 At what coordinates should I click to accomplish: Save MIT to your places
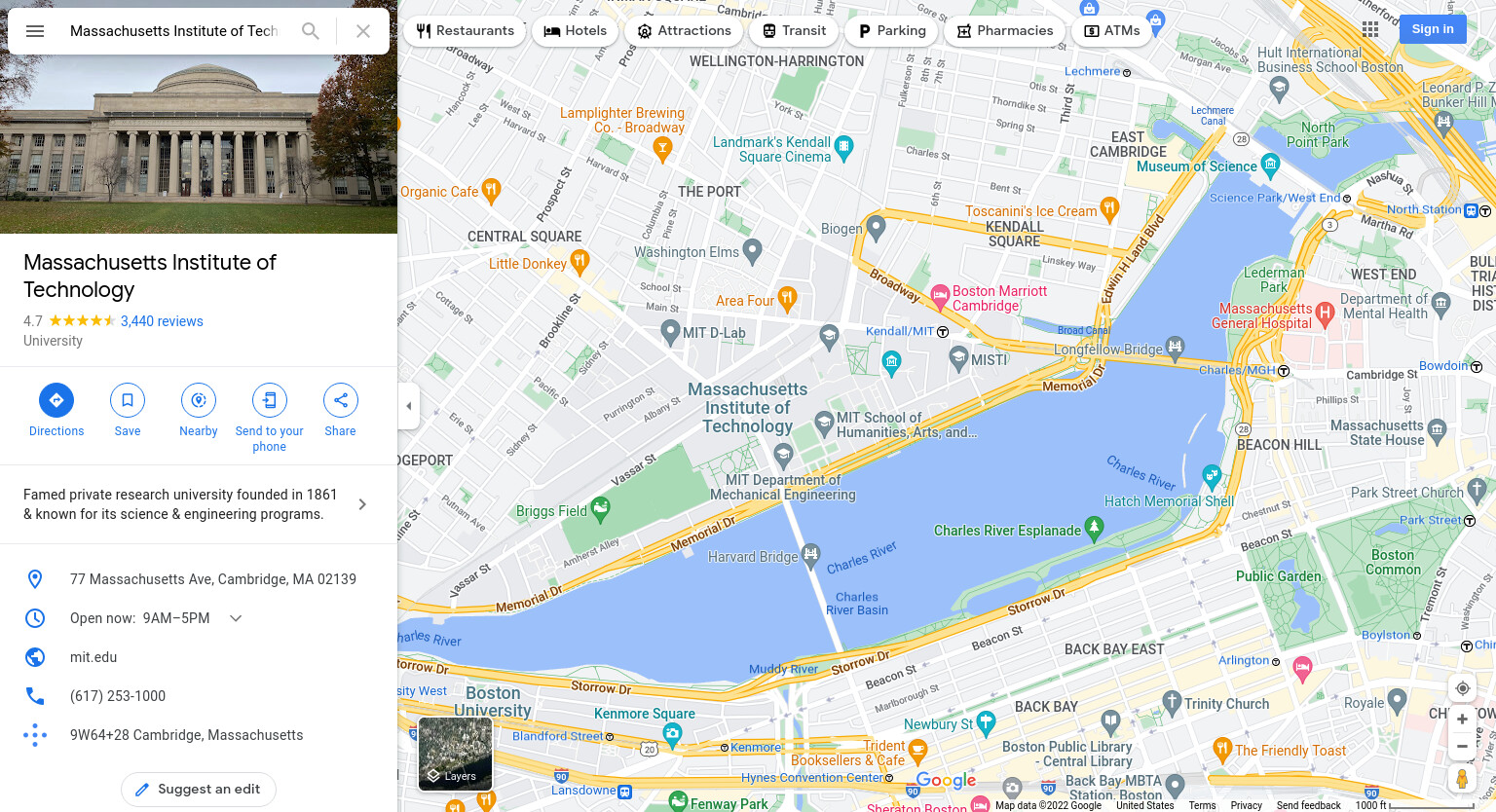[128, 410]
